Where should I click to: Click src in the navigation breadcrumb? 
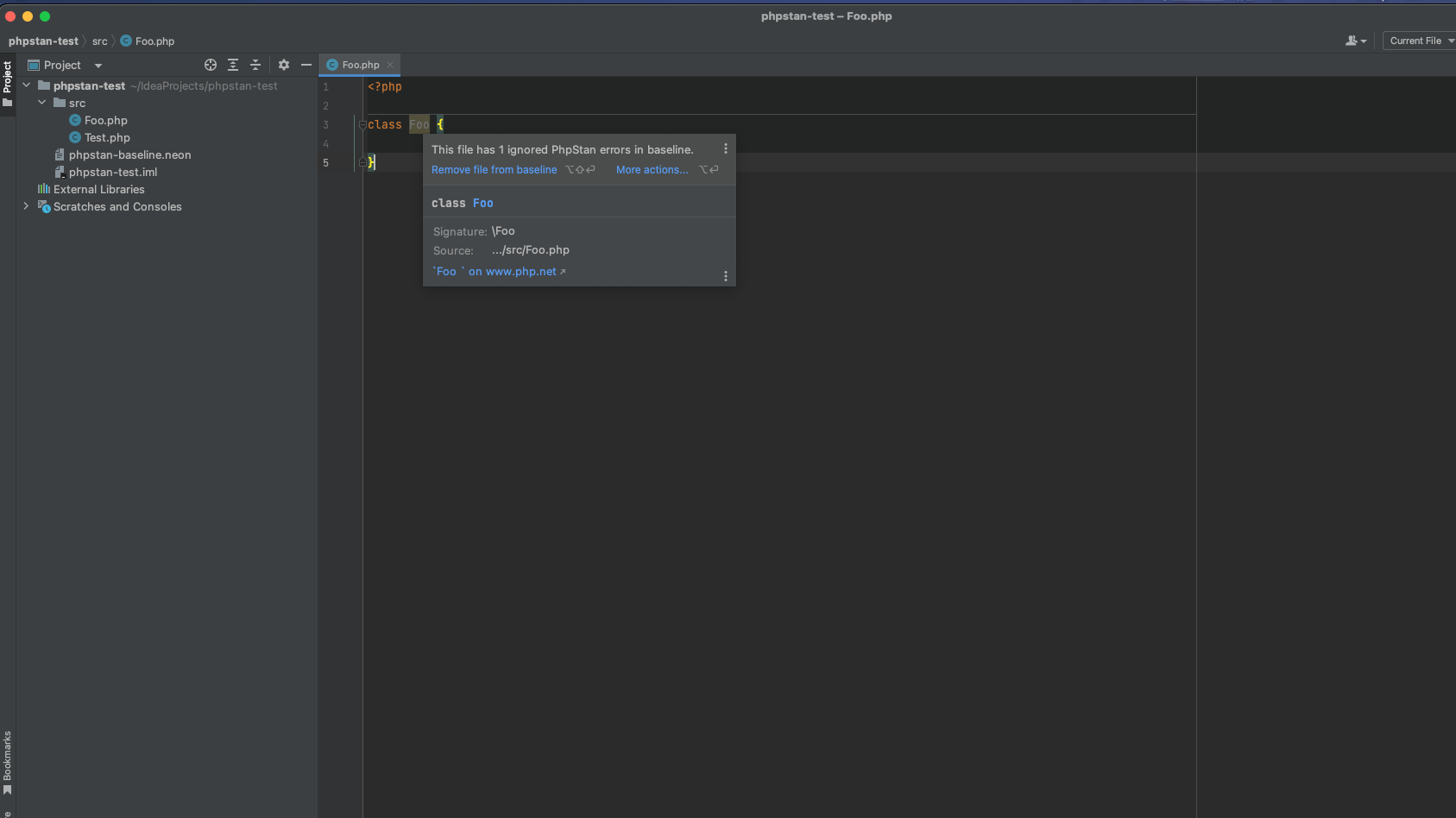click(x=100, y=41)
